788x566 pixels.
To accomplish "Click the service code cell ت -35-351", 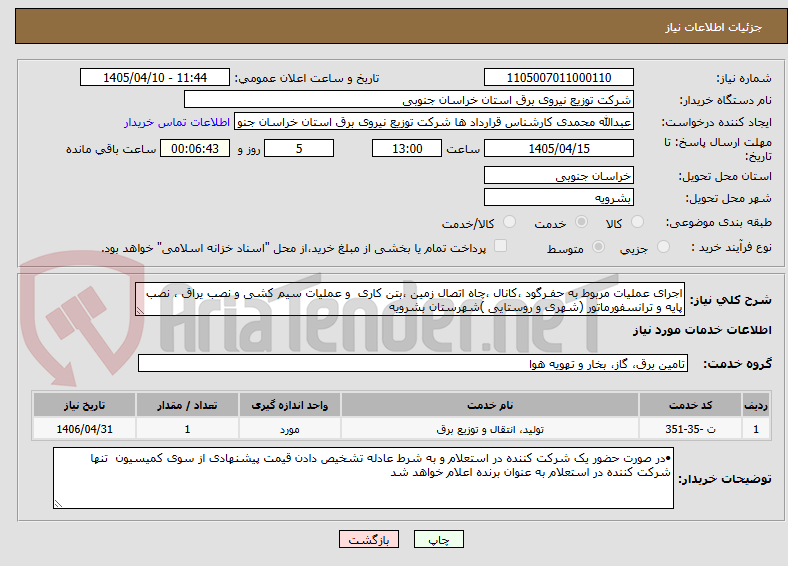I will click(691, 429).
